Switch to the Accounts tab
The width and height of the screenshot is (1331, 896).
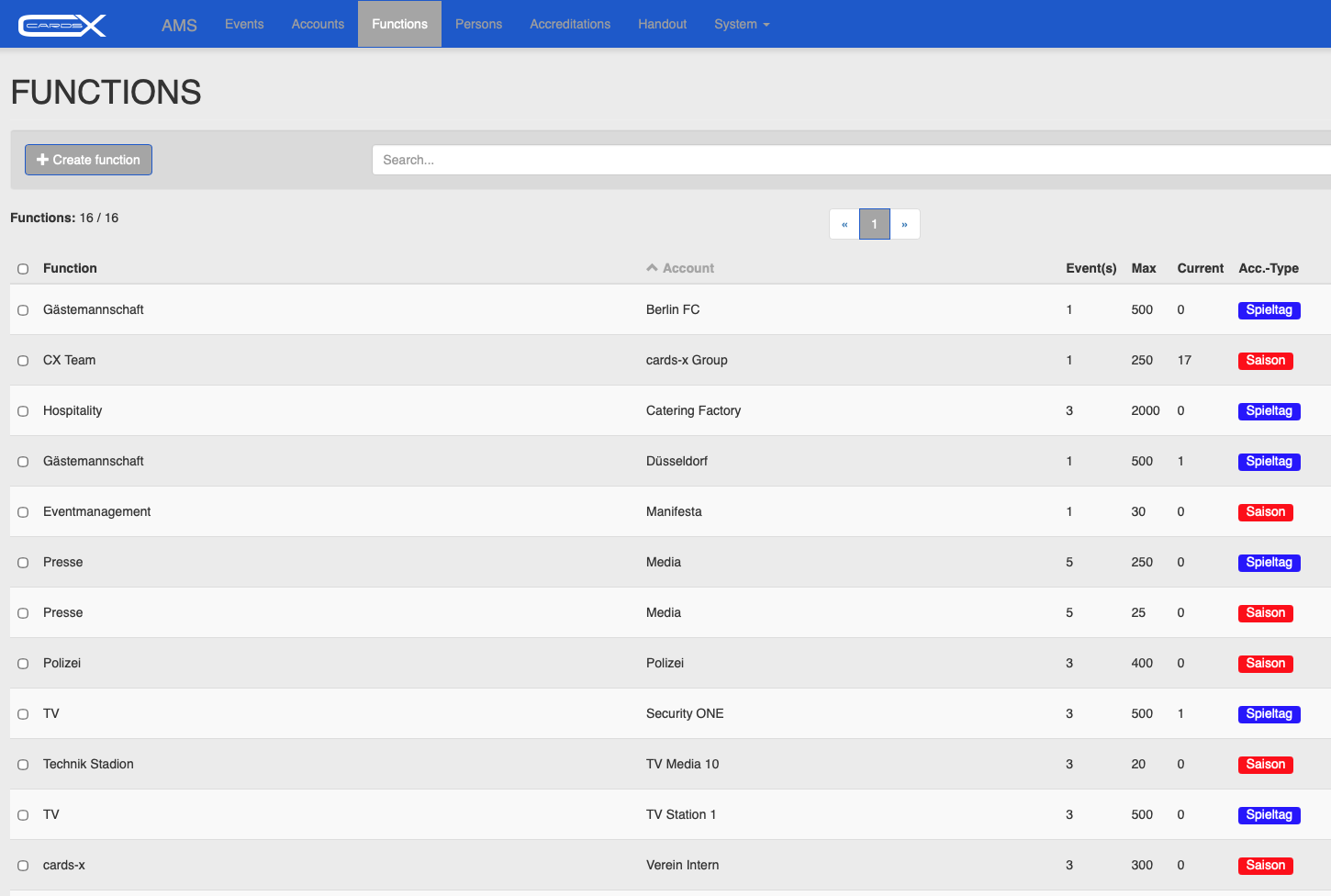[318, 24]
